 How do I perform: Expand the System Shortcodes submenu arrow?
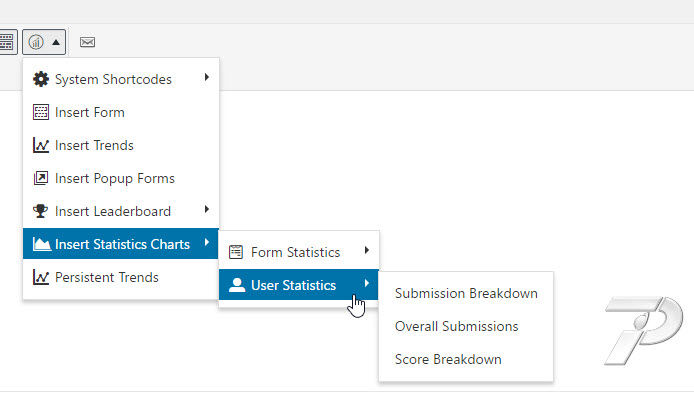[207, 77]
